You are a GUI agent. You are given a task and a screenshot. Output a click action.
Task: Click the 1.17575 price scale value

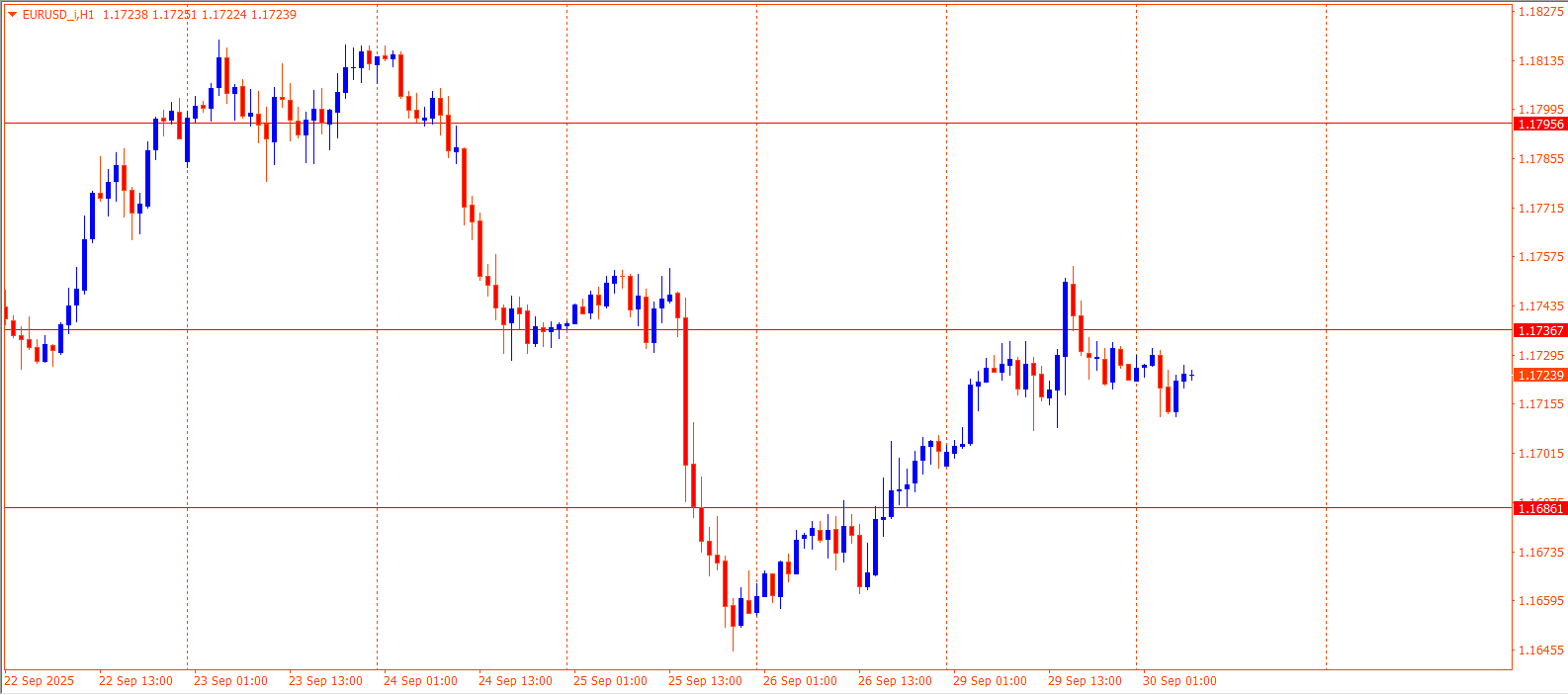1540,257
